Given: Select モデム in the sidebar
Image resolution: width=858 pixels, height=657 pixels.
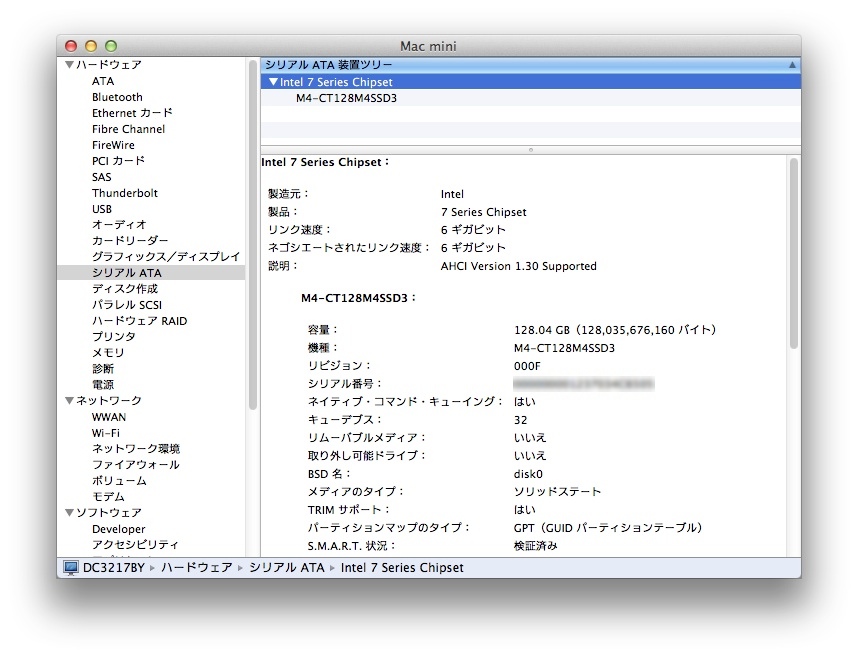Looking at the screenshot, I should tap(108, 497).
